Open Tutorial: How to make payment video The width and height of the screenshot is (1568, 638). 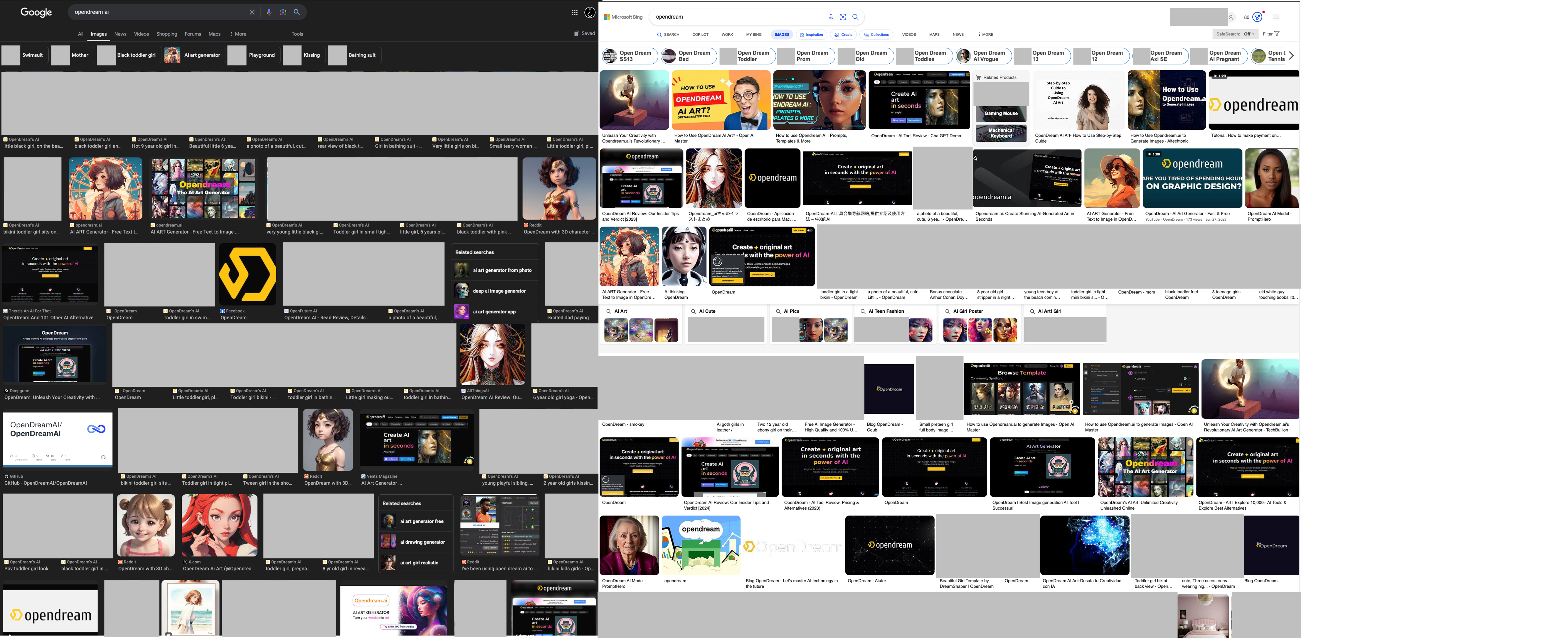point(1254,100)
